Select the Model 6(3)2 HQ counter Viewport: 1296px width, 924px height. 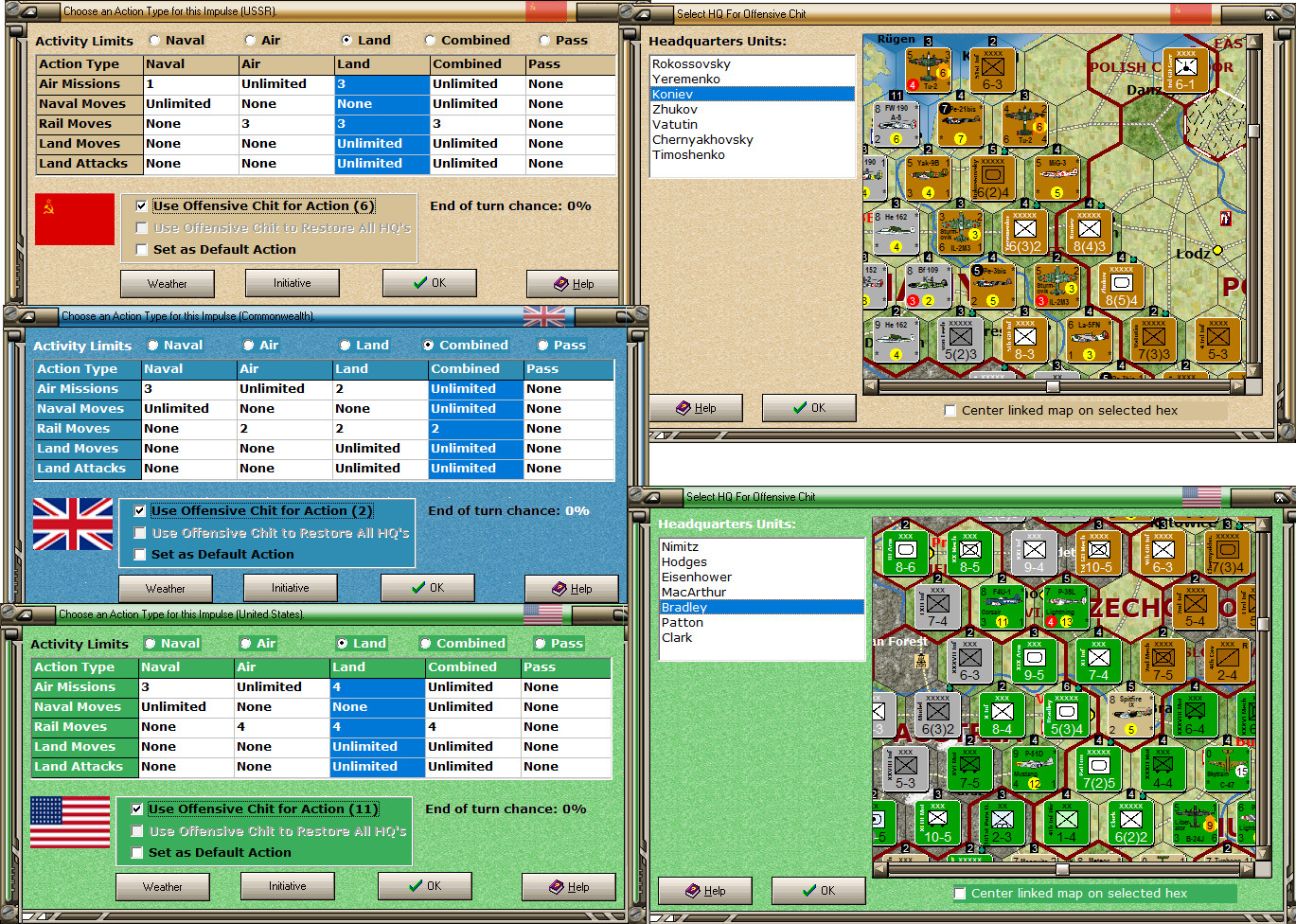[x=937, y=715]
